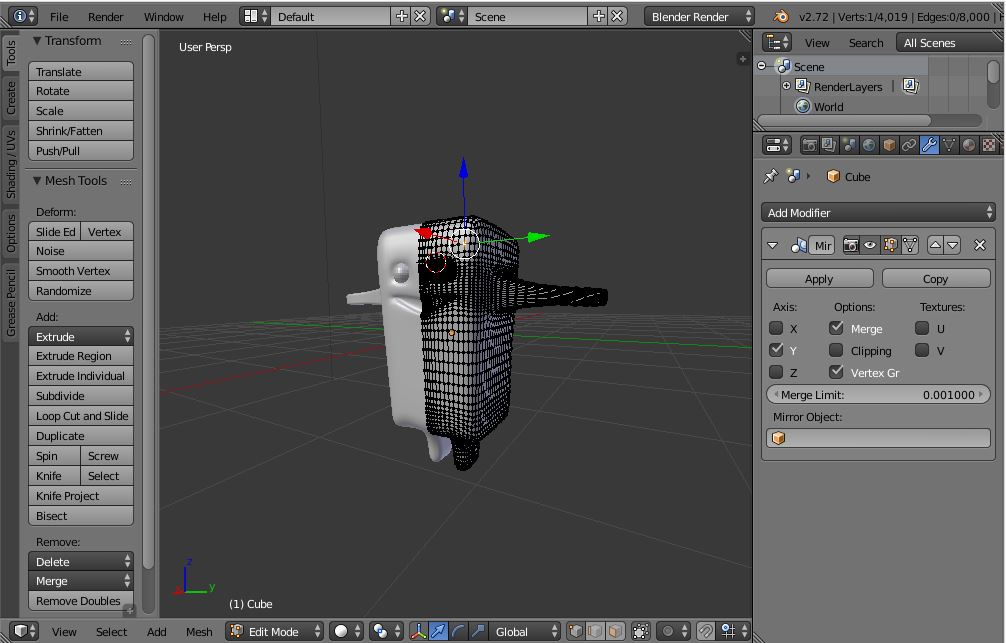The image size is (1006, 643).
Task: Enable the V textures checkbox
Action: (922, 350)
